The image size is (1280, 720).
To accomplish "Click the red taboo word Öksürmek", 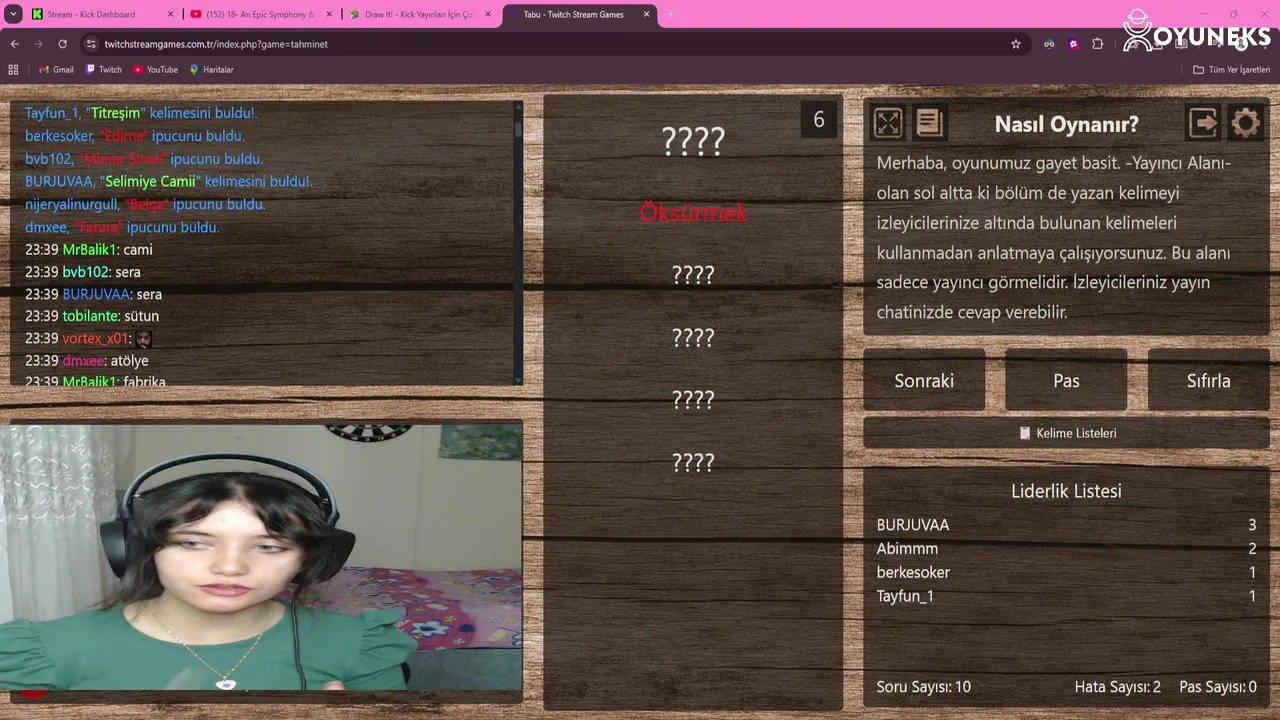I will [x=693, y=213].
